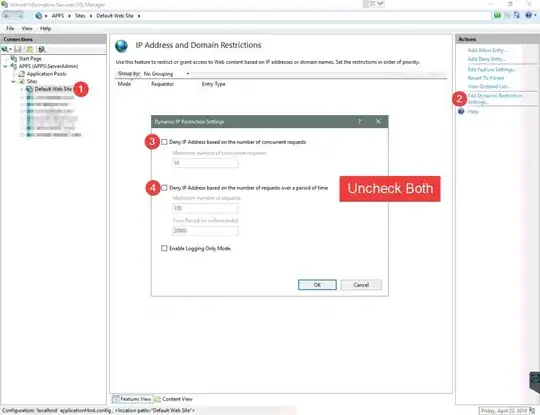This screenshot has height=415, width=540.
Task: Click the Forward navigation arrow
Action: tap(20, 16)
